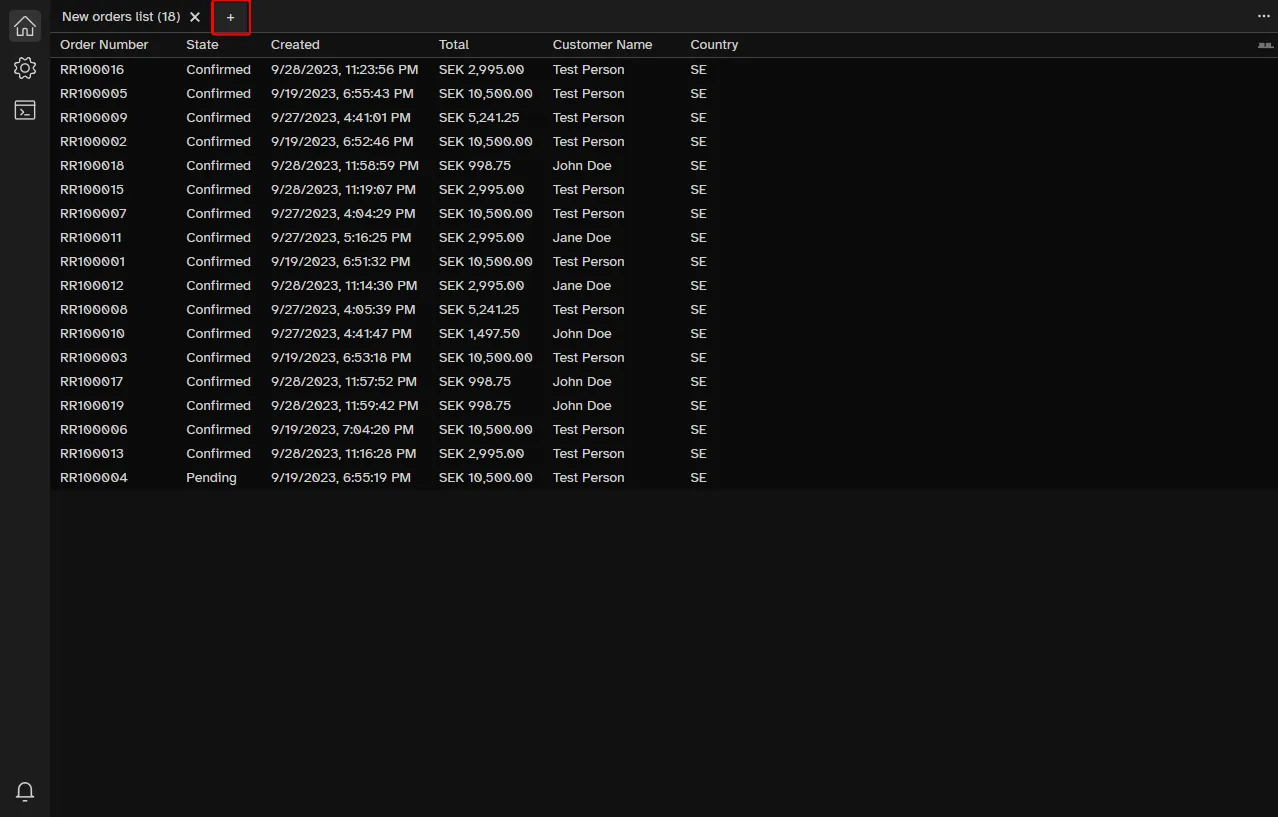Open the Home dashboard from the sidebar

(x=24, y=25)
